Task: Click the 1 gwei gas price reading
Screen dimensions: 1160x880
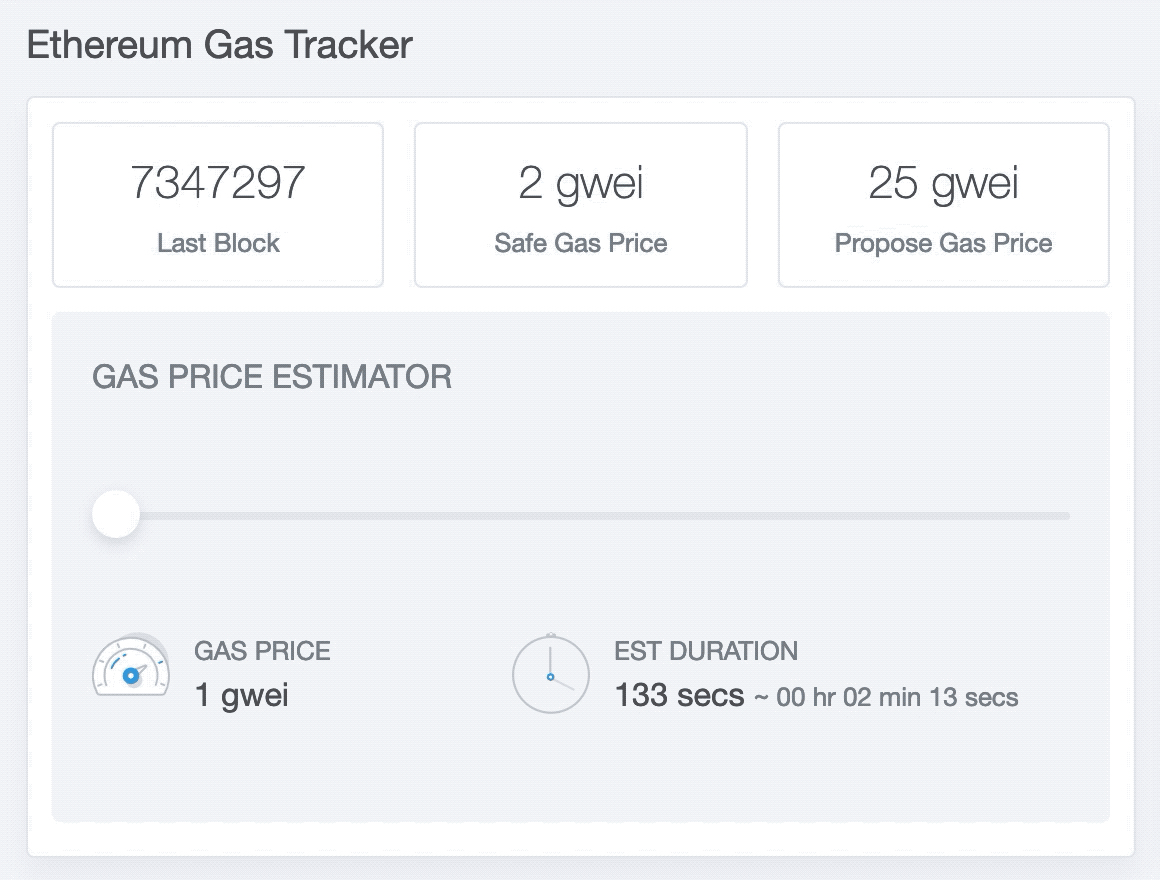Action: (242, 696)
